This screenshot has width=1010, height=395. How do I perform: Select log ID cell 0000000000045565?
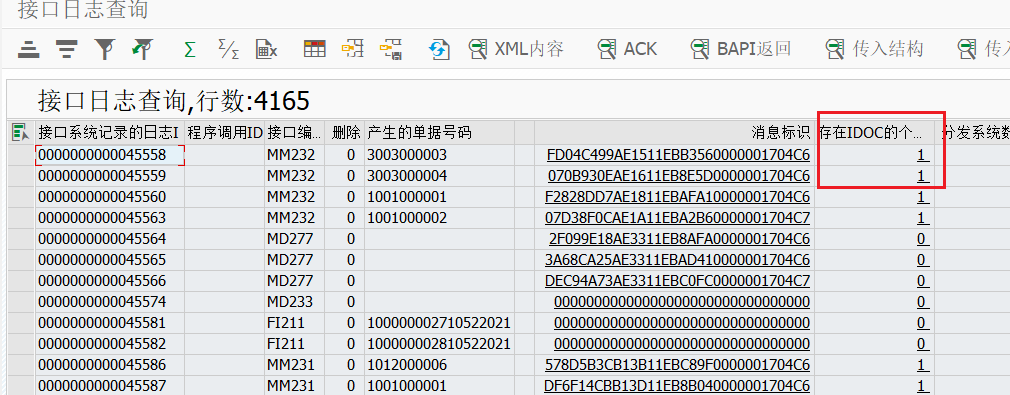[x=110, y=260]
